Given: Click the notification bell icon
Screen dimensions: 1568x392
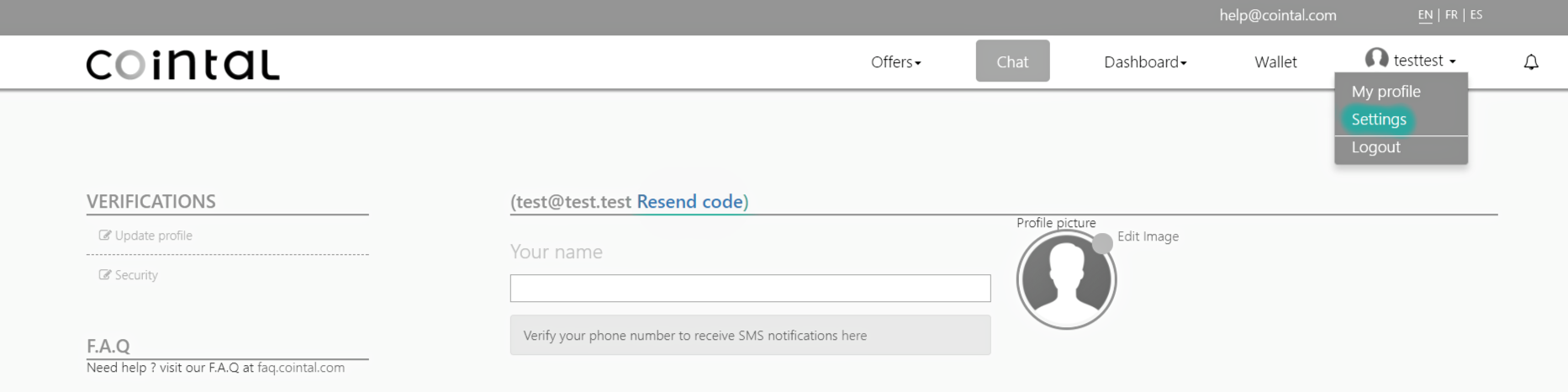Looking at the screenshot, I should click(1531, 62).
